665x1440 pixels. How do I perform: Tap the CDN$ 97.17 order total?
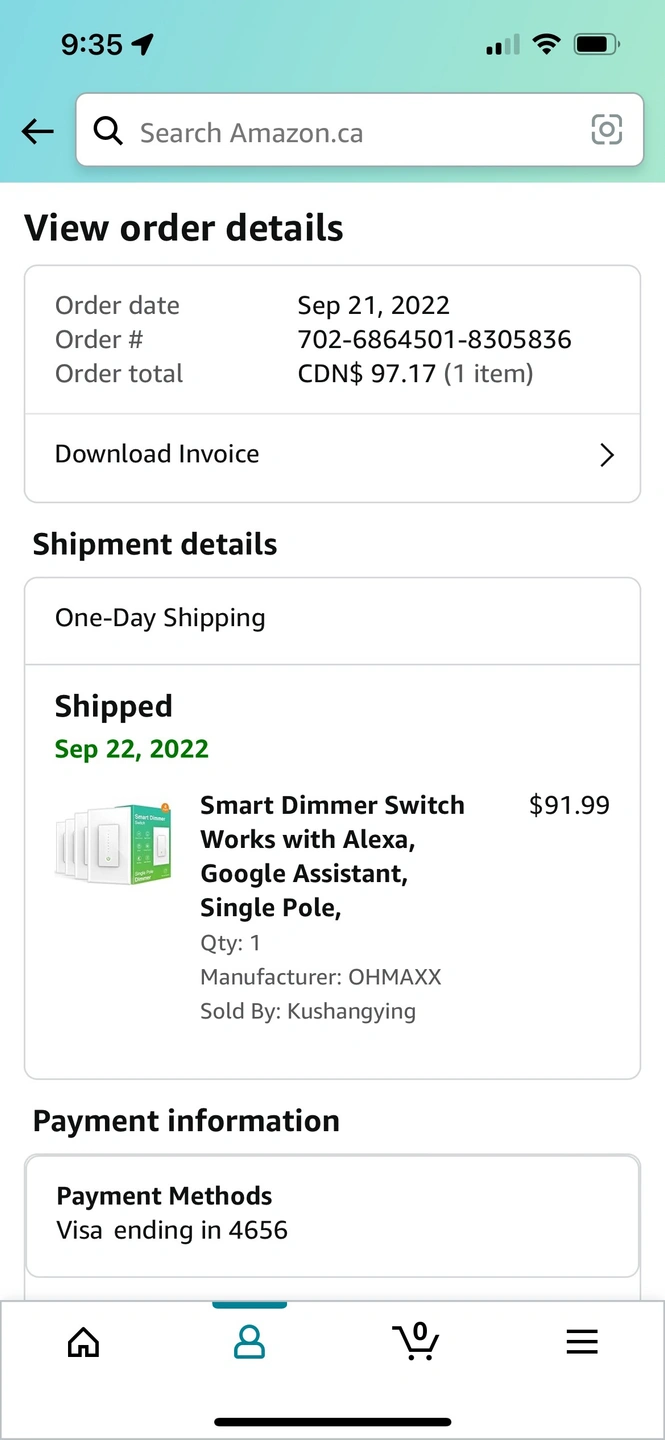(x=367, y=374)
